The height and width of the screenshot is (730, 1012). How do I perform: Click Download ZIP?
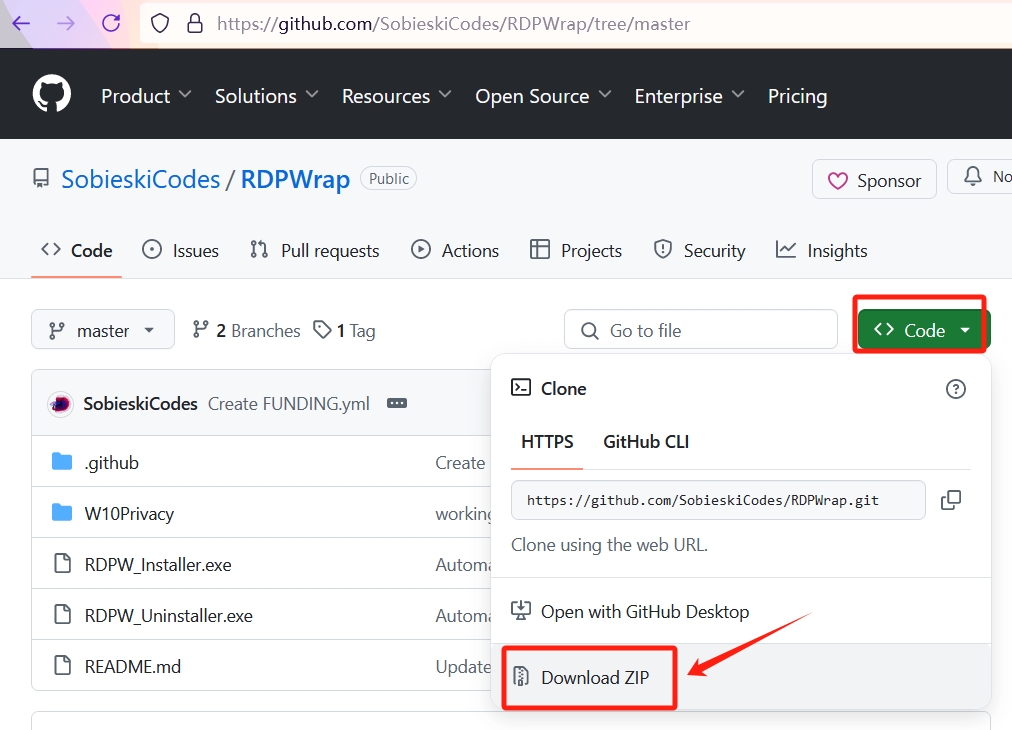tap(594, 678)
